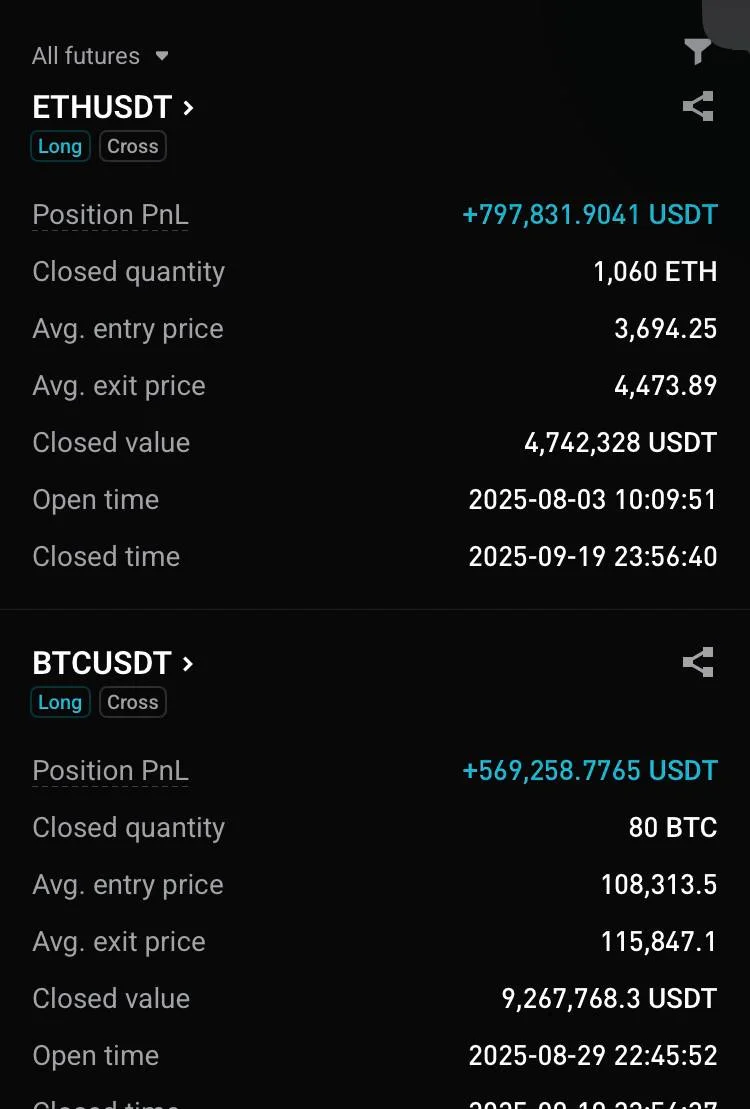
Task: Open BTCUSDT contract details chevron
Action: [188, 663]
